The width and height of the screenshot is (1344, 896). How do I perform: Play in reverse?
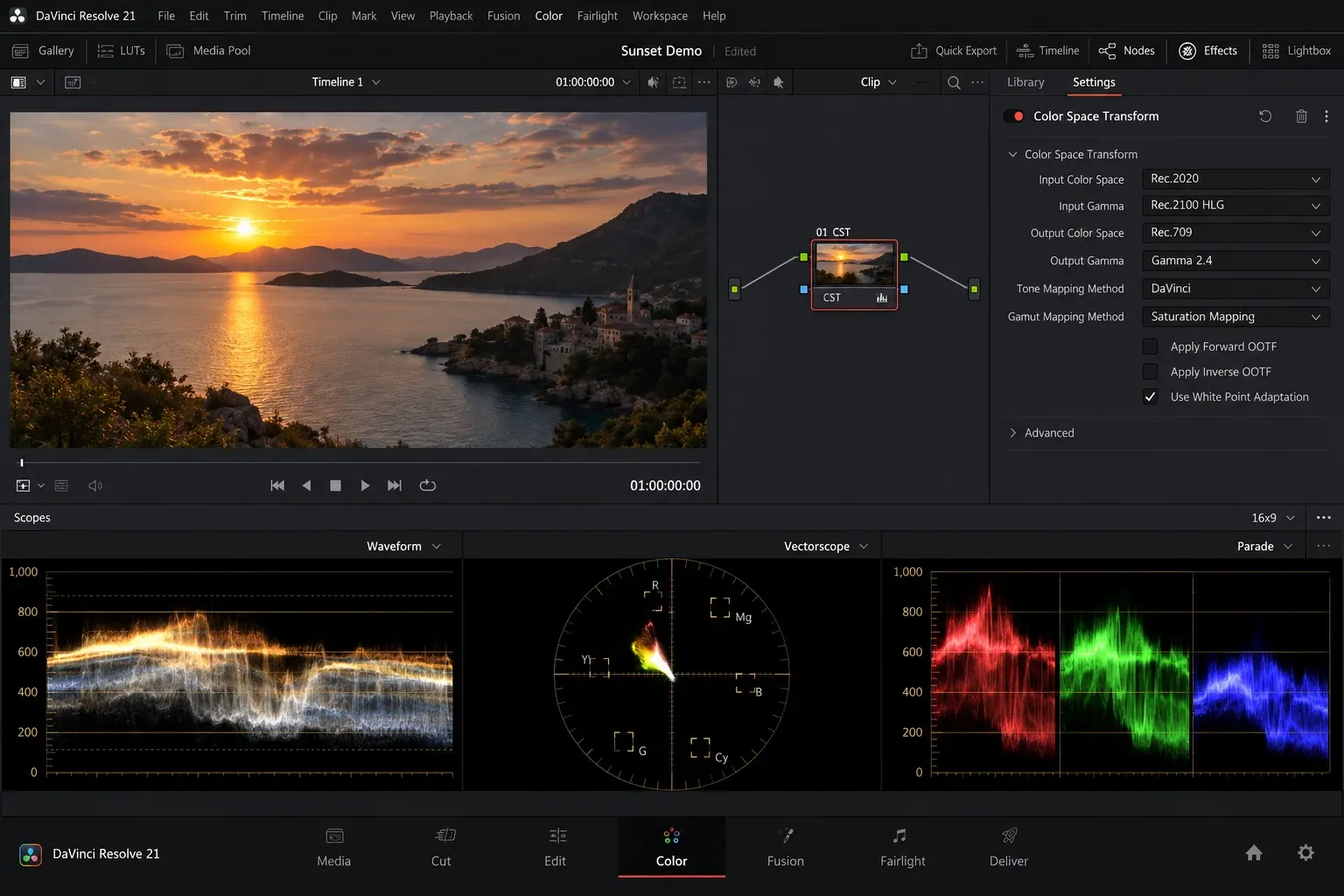[306, 486]
